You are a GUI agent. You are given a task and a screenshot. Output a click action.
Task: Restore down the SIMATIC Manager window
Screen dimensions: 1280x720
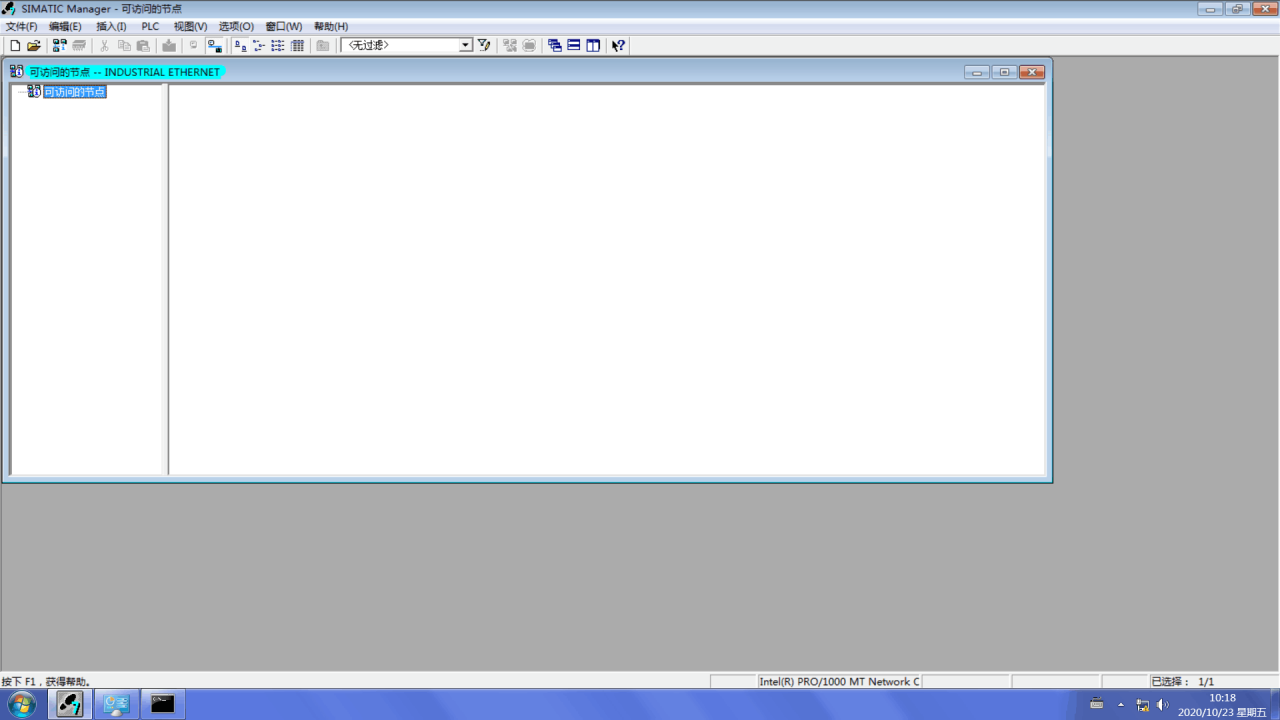pyautogui.click(x=1238, y=9)
